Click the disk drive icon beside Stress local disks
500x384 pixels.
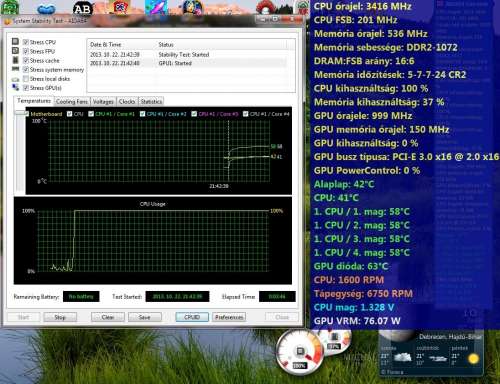tap(15, 79)
